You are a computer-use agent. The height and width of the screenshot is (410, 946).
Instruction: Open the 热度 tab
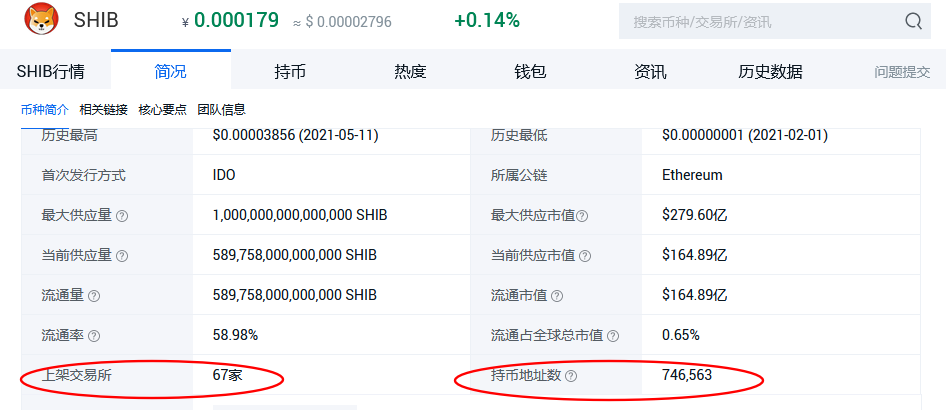pyautogui.click(x=410, y=72)
